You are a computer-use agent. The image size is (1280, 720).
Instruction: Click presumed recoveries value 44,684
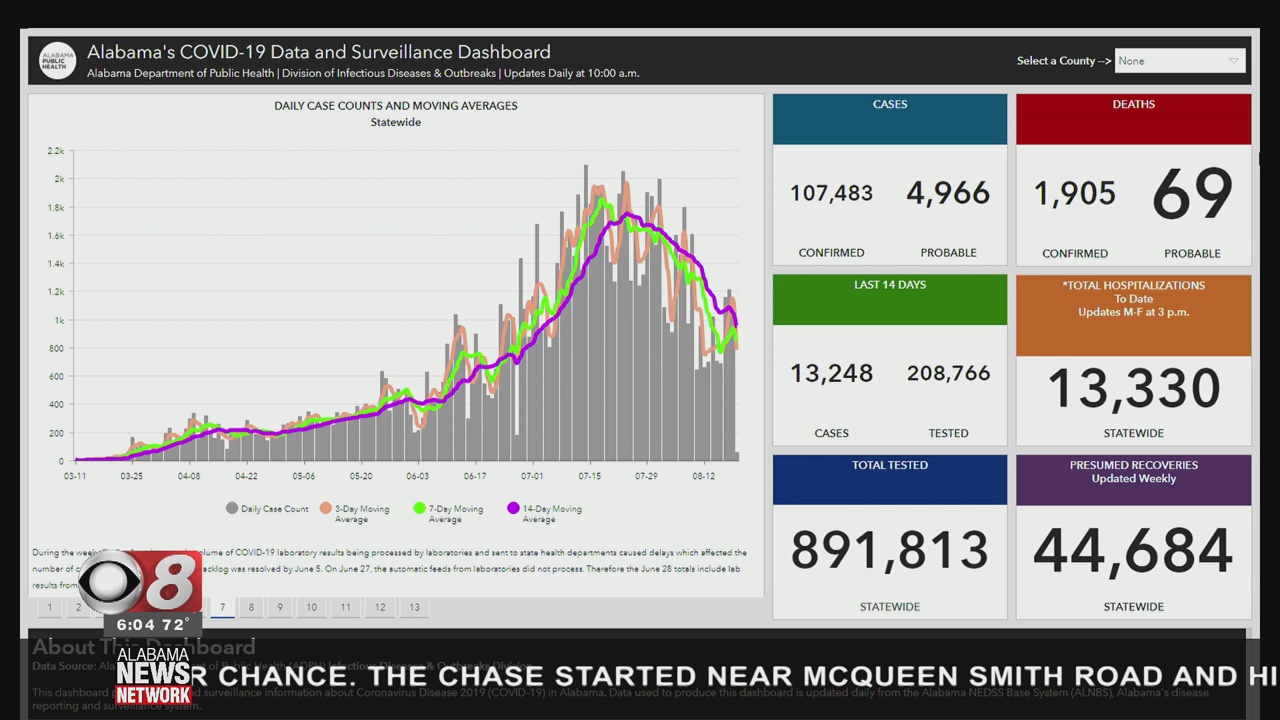coord(1133,550)
